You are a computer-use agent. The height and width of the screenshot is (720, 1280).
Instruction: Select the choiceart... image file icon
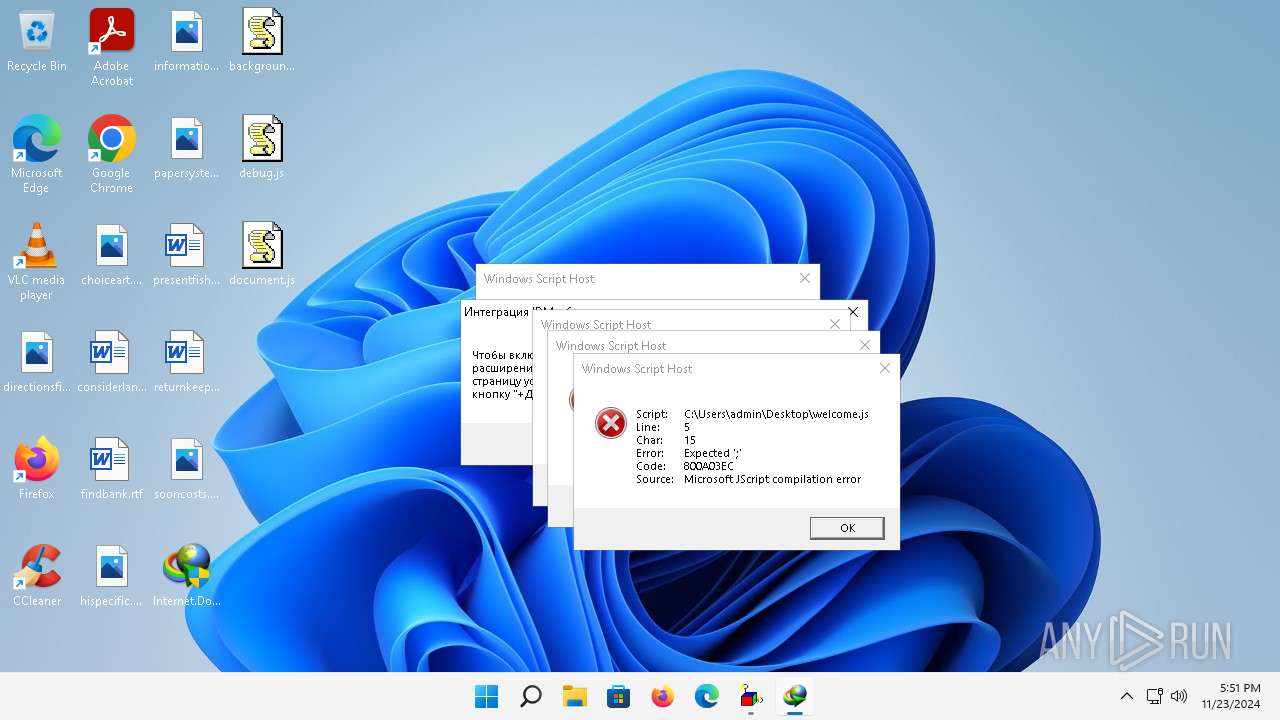pos(112,255)
